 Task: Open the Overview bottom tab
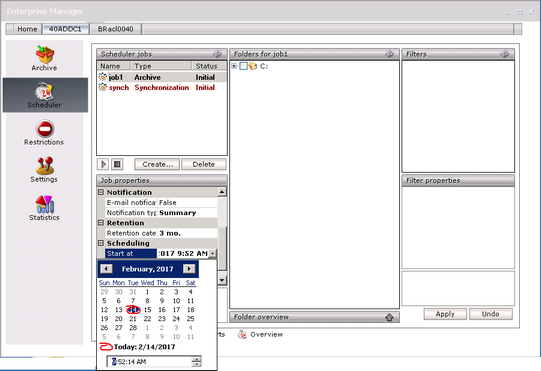point(260,334)
